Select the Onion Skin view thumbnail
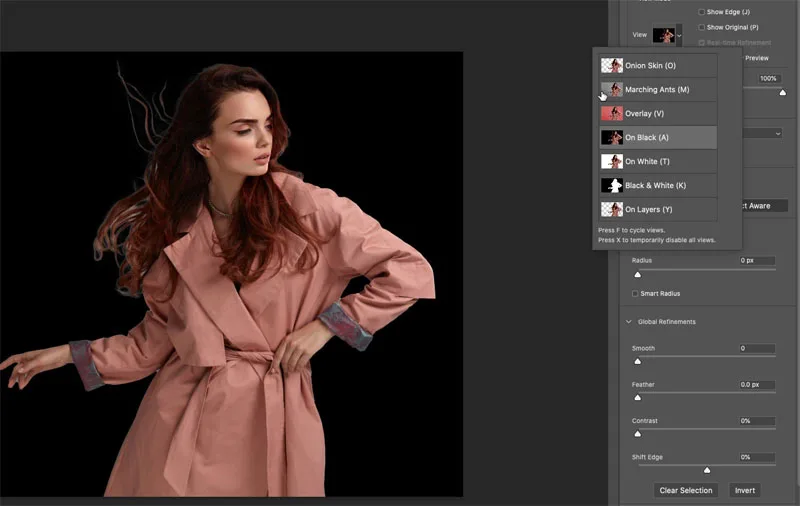The height and width of the screenshot is (506, 800). pos(611,66)
